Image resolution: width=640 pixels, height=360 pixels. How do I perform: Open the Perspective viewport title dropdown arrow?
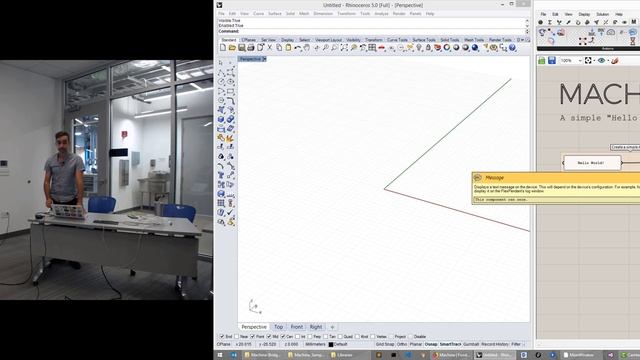(x=264, y=59)
